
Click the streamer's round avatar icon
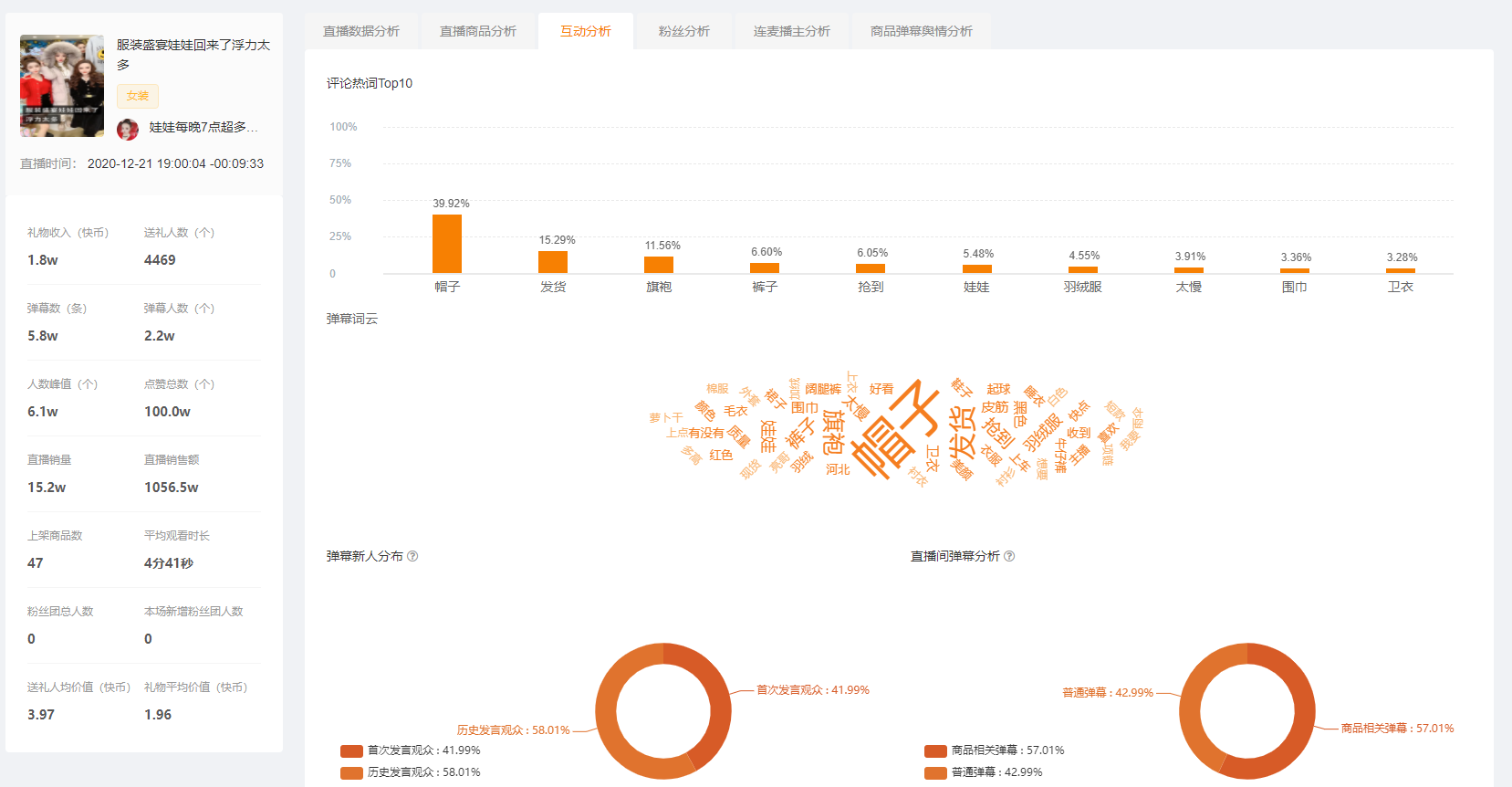pyautogui.click(x=128, y=128)
